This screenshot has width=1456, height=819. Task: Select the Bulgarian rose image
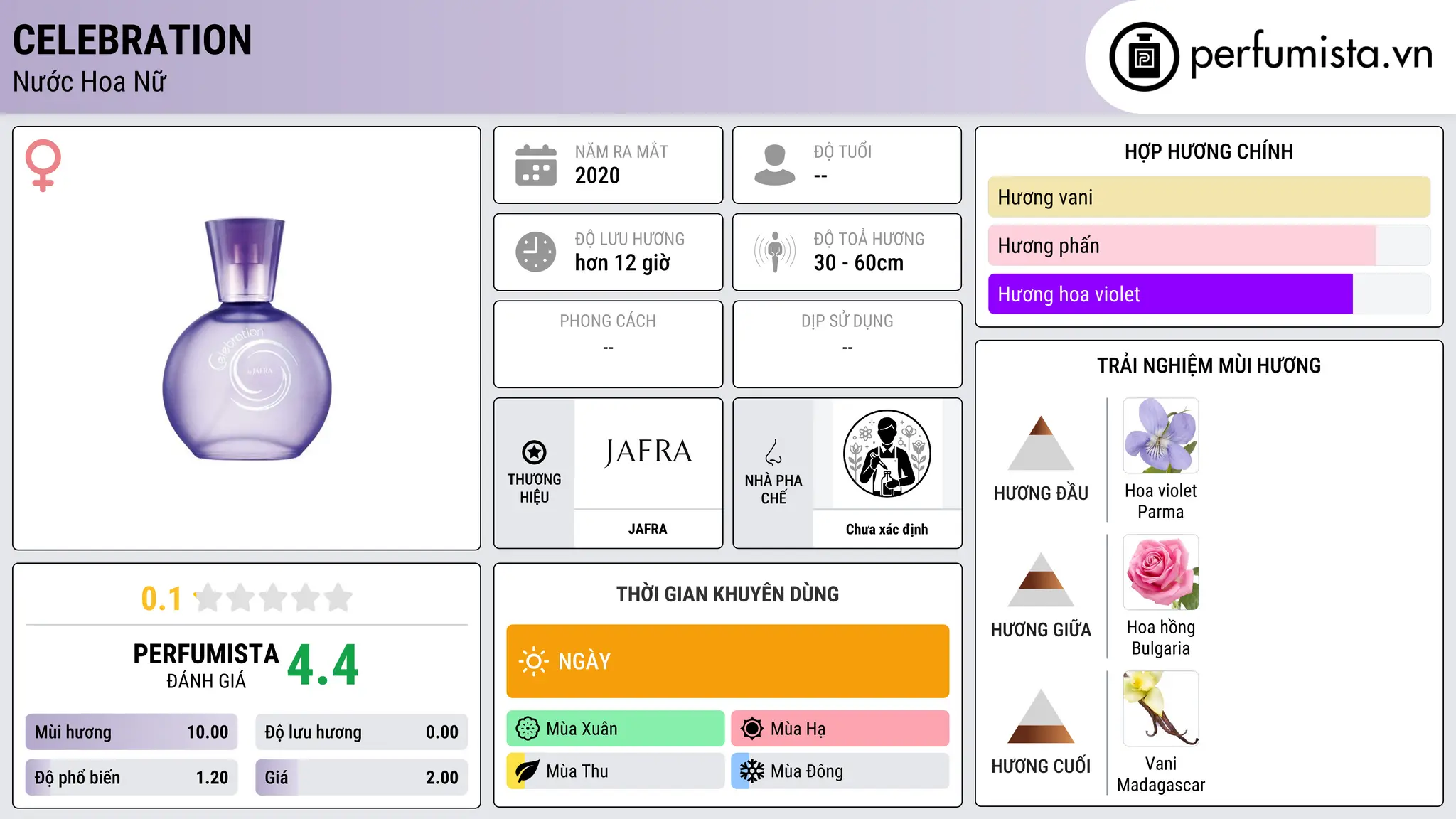[1161, 572]
